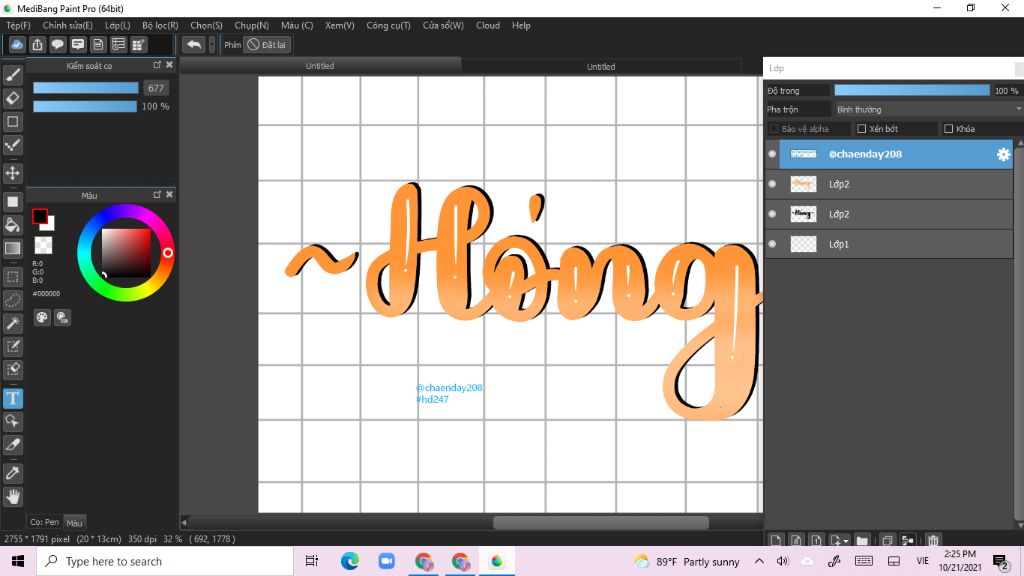Viewport: 1024px width, 576px height.
Task: Click the Độ trong layer opacity slider
Action: pyautogui.click(x=912, y=91)
